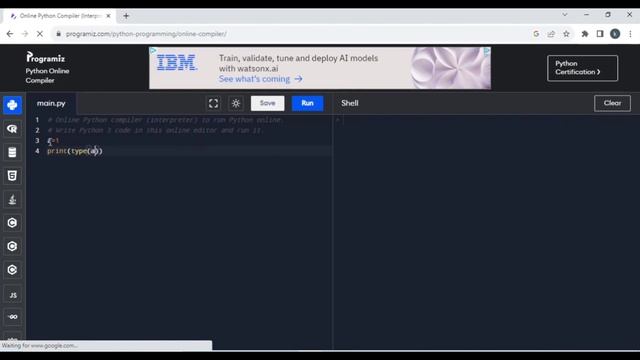The image size is (640, 360).
Task: Select the Python language icon in sidebar
Action: 12,105
